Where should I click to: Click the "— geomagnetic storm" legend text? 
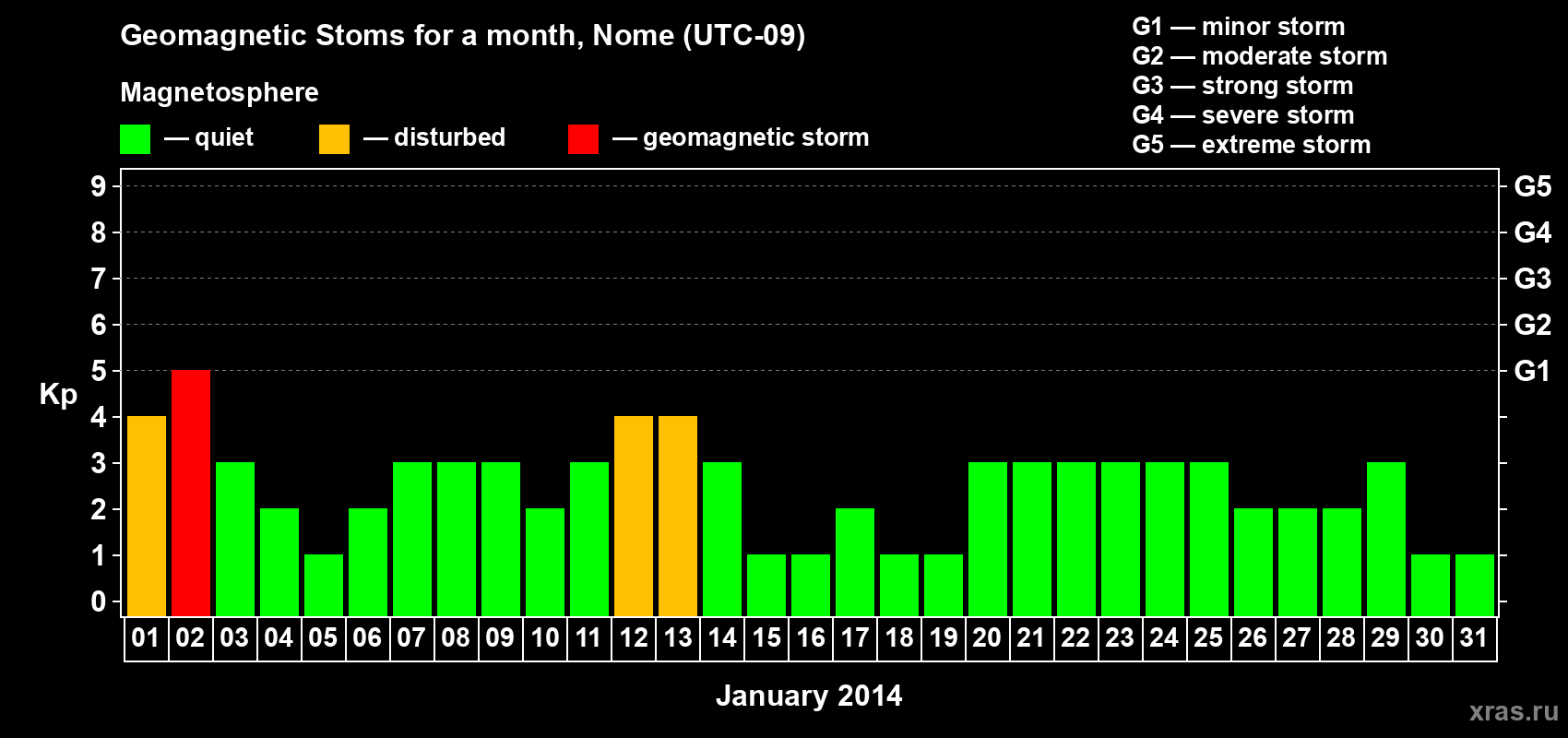point(741,137)
